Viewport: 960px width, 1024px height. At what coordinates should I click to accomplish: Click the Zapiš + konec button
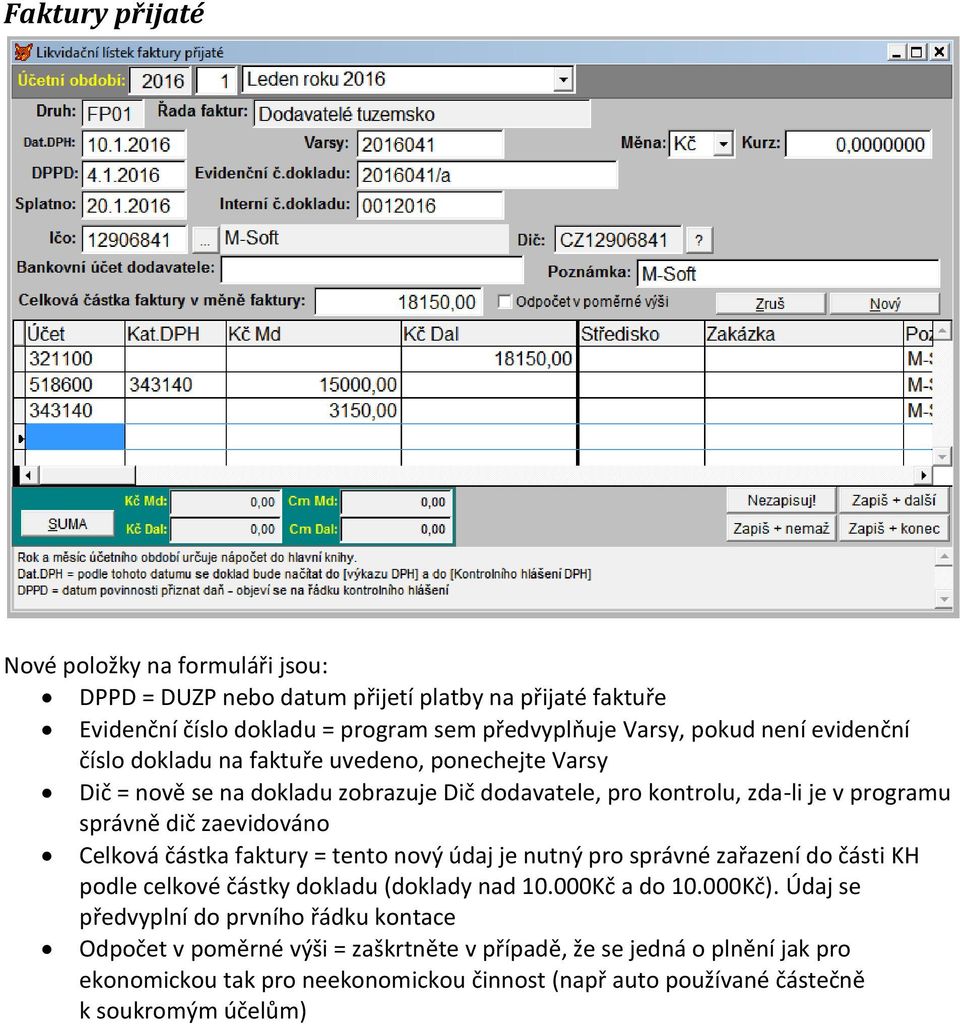coord(893,528)
